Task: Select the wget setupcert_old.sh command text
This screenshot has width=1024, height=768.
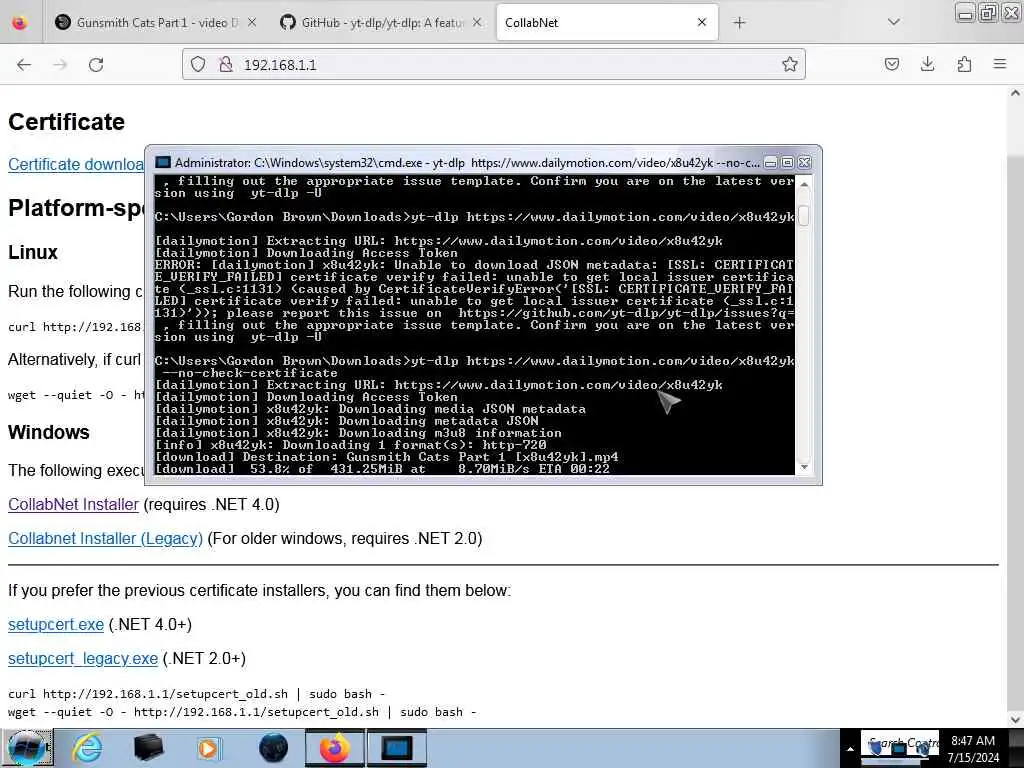Action: [242, 712]
